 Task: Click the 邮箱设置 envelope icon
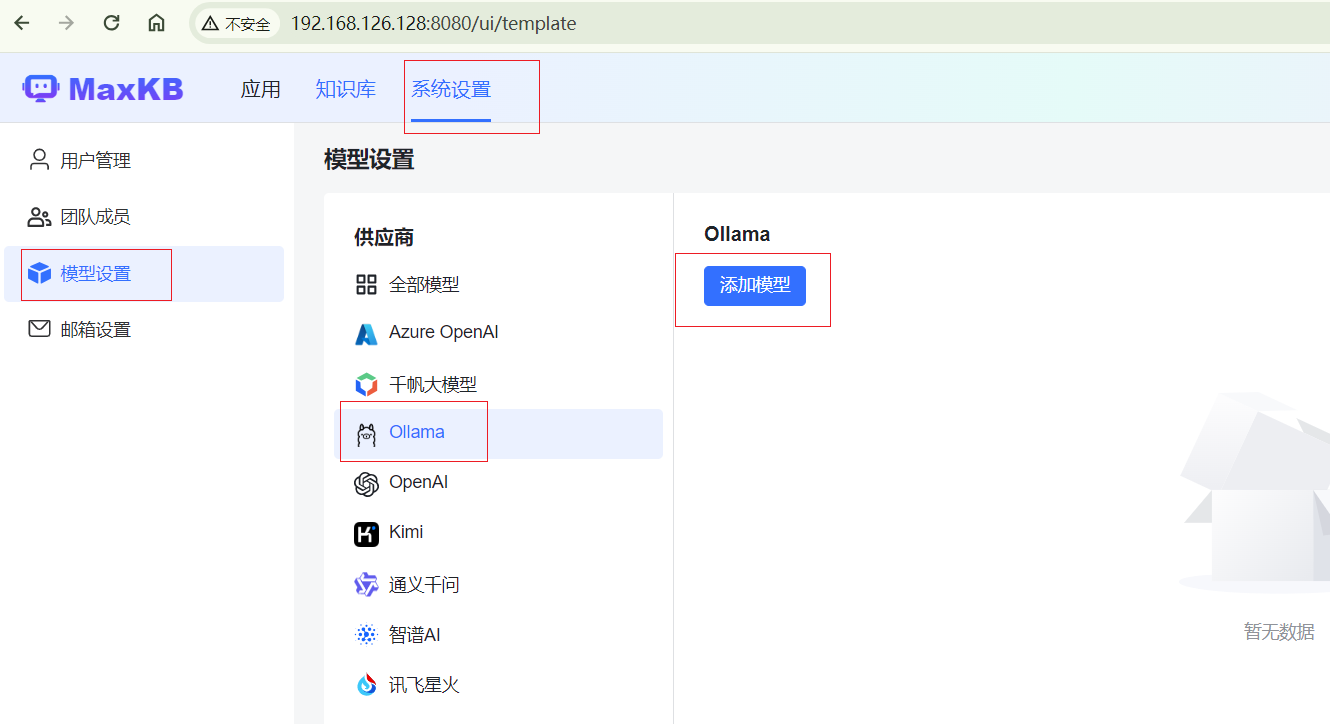(38, 328)
